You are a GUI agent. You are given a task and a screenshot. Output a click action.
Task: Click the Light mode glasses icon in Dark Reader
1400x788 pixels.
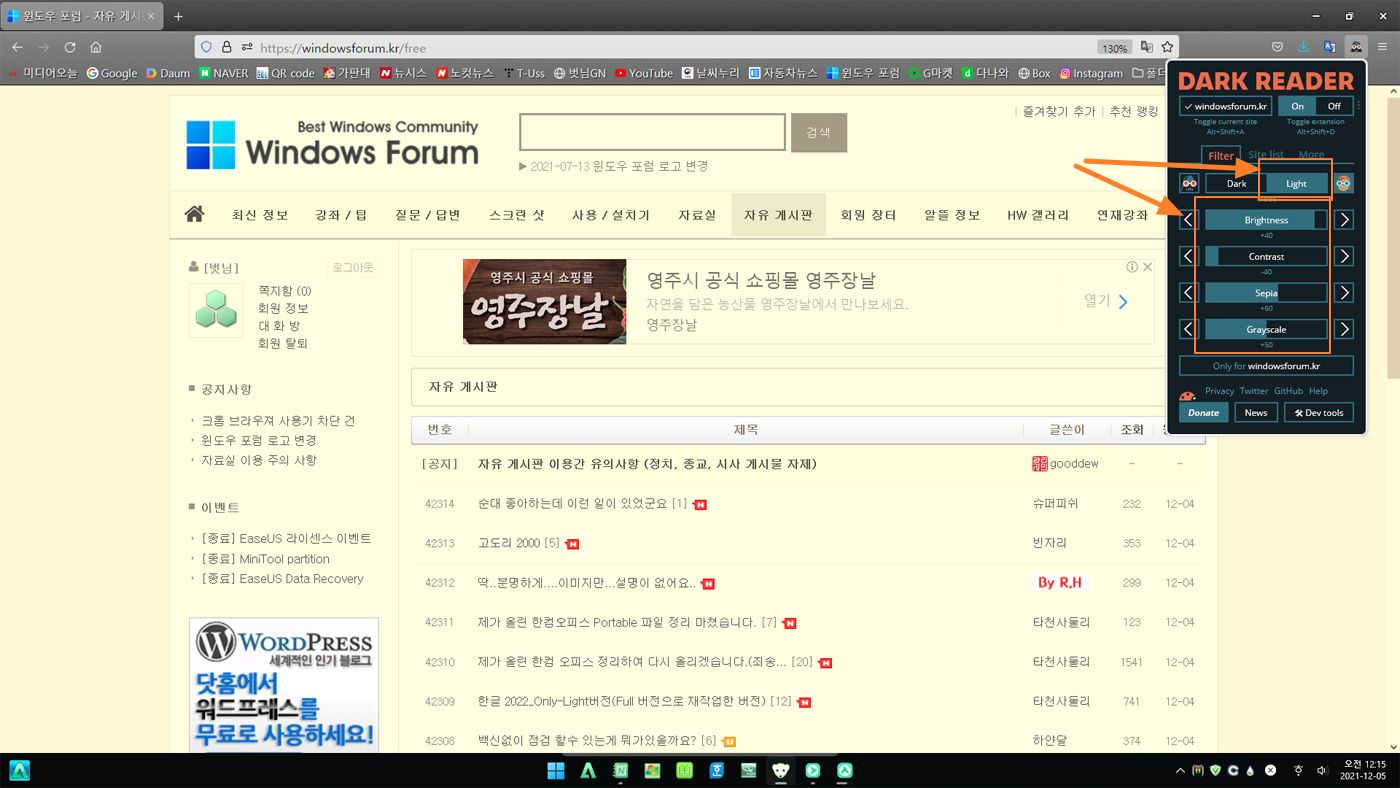pos(1343,183)
